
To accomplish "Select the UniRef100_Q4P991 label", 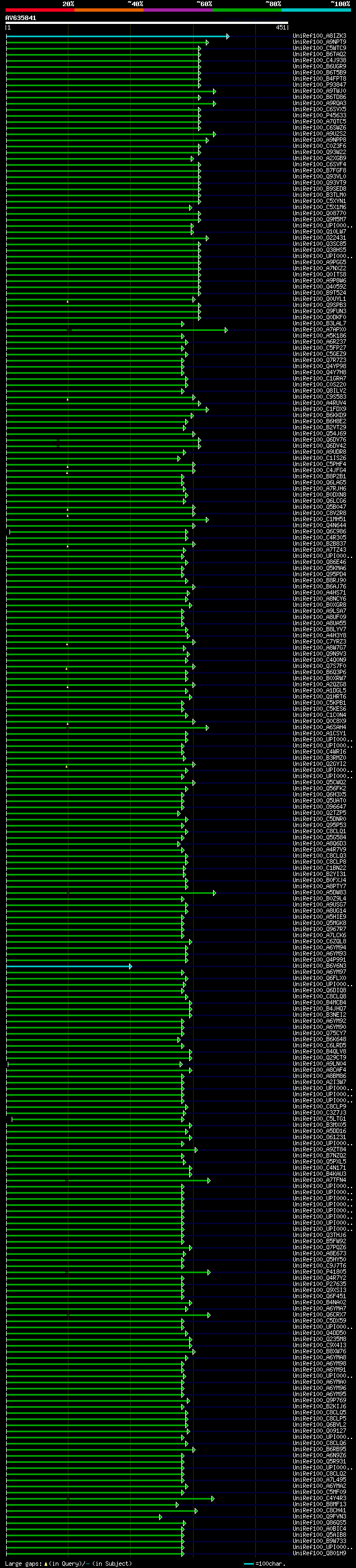I will tap(319, 960).
